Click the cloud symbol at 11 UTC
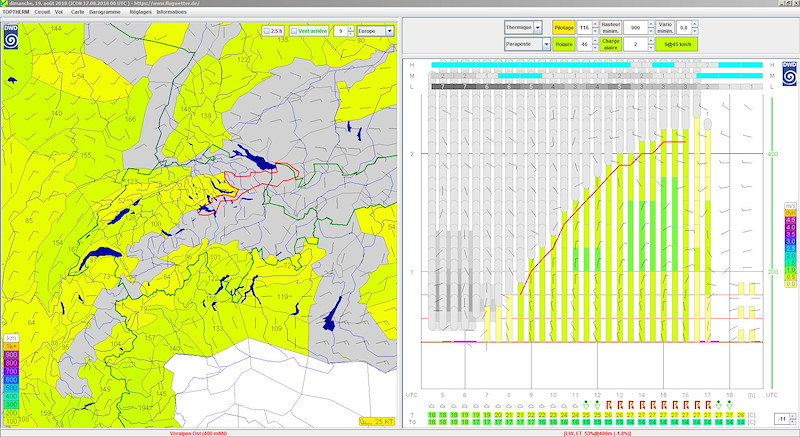800x437 pixels. (575, 406)
